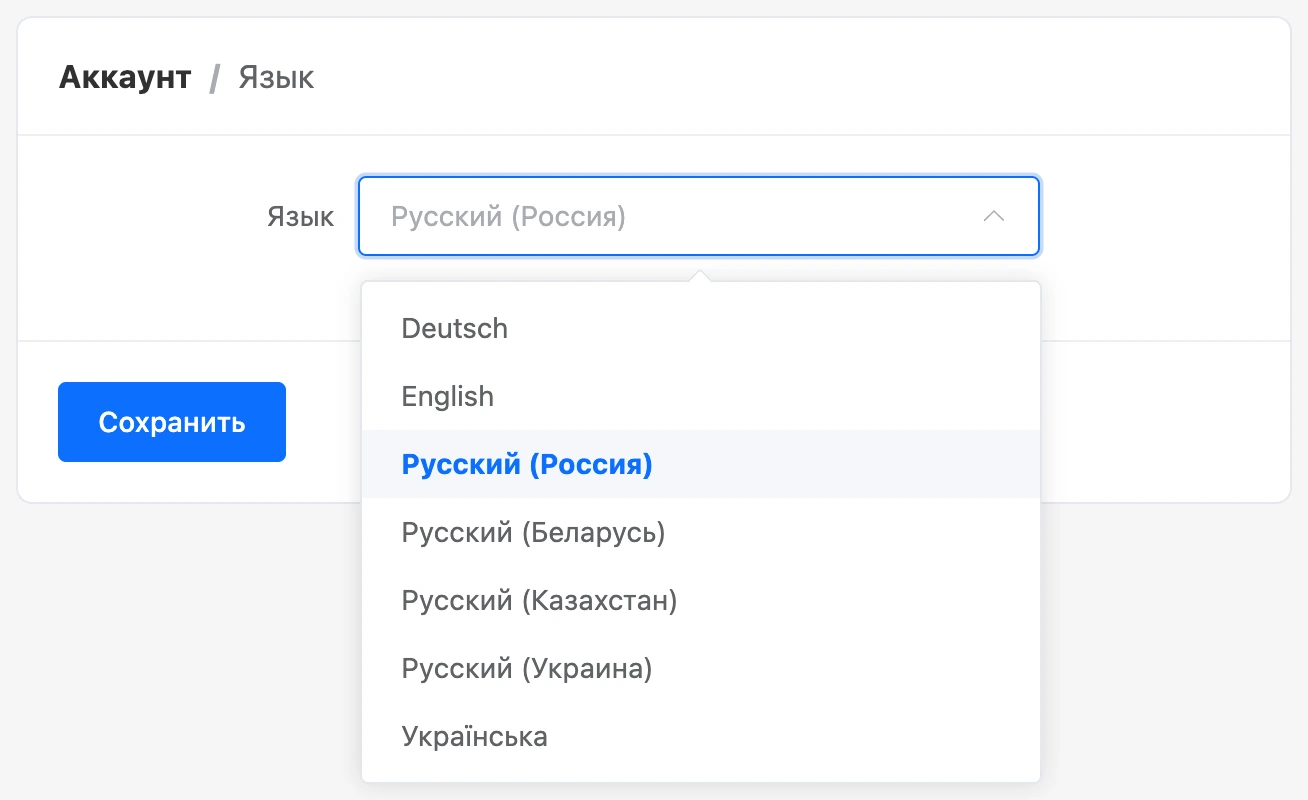This screenshot has height=800, width=1308.
Task: Choose English in the dropdown list
Action: pos(700,396)
